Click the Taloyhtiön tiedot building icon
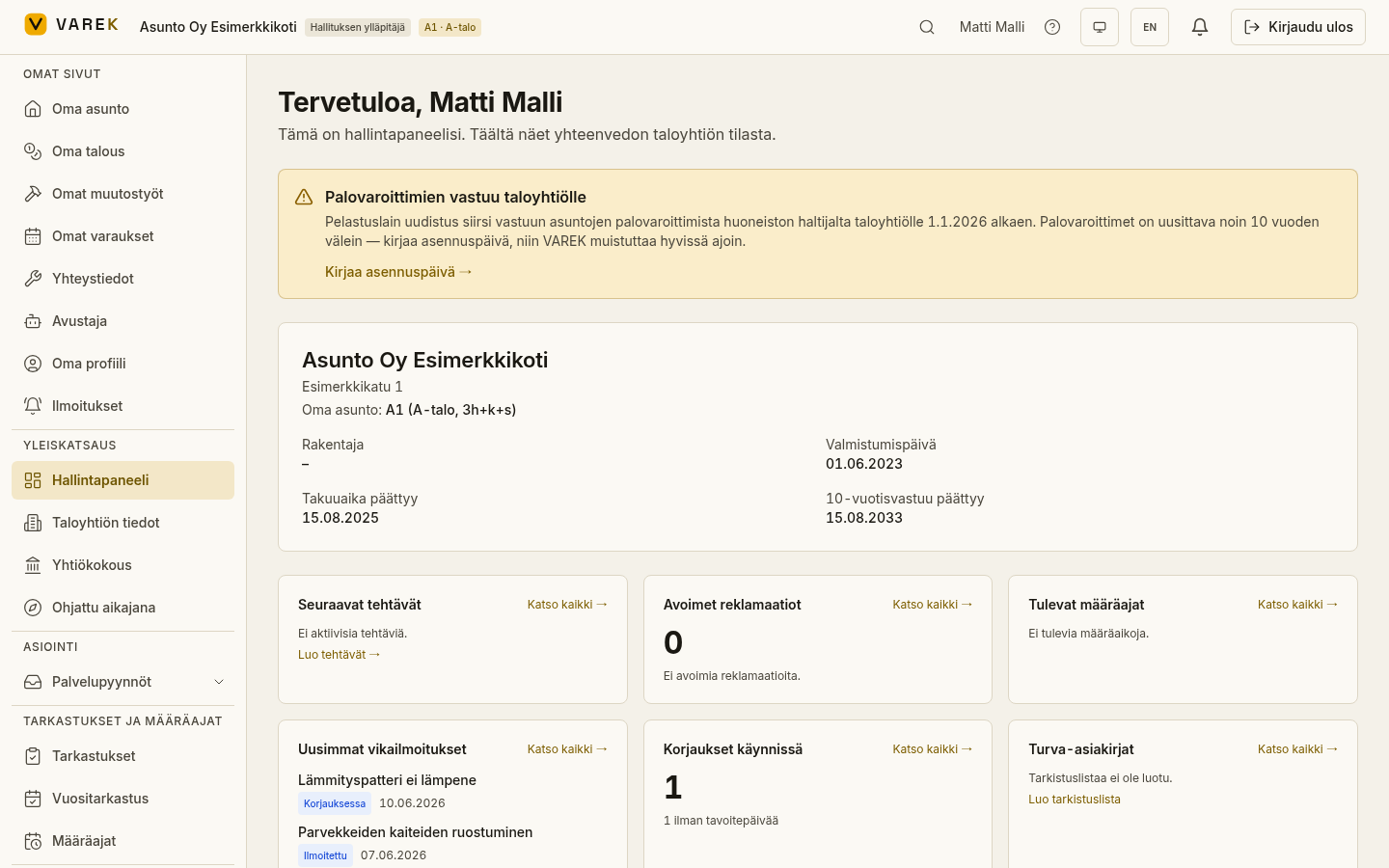1389x868 pixels. click(x=33, y=523)
